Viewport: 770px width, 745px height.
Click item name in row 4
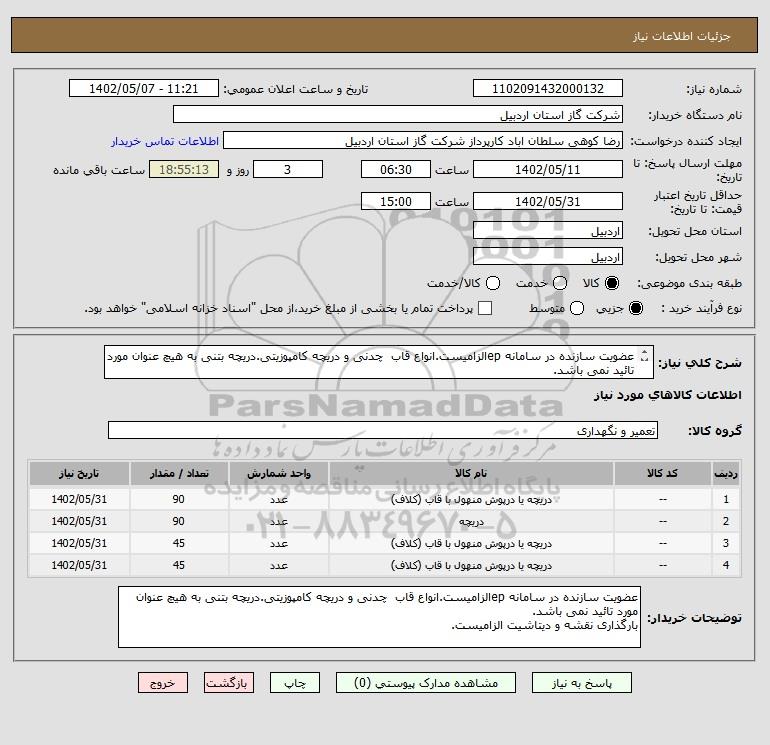click(471, 565)
